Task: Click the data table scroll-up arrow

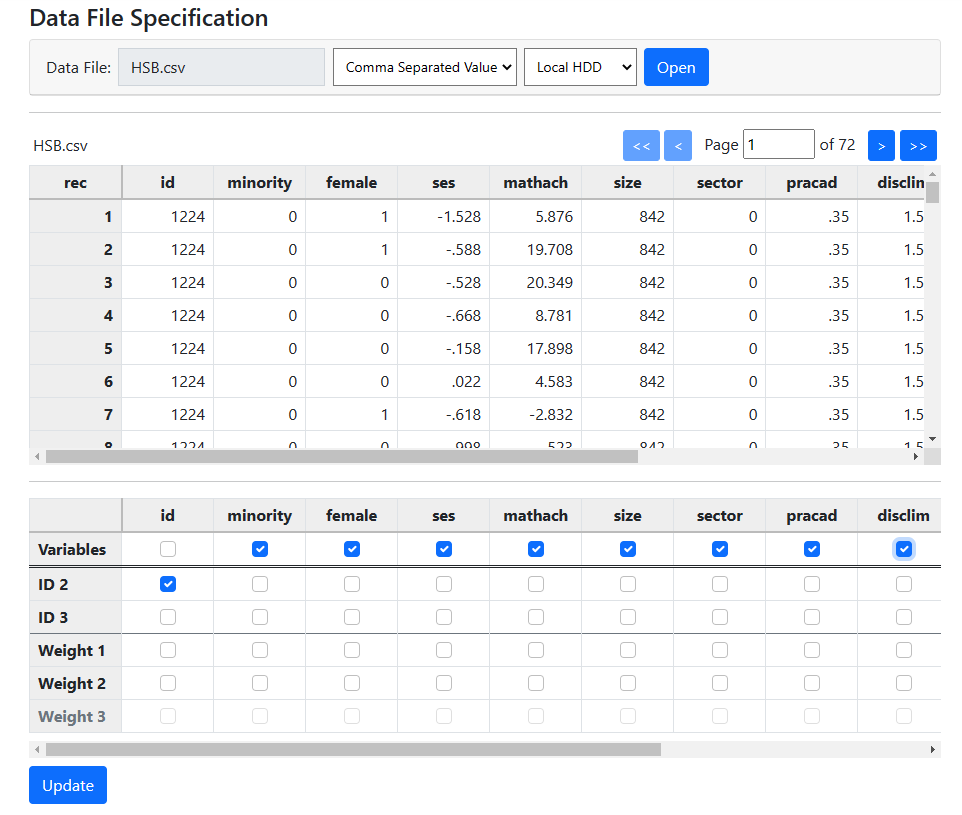Action: [x=933, y=174]
